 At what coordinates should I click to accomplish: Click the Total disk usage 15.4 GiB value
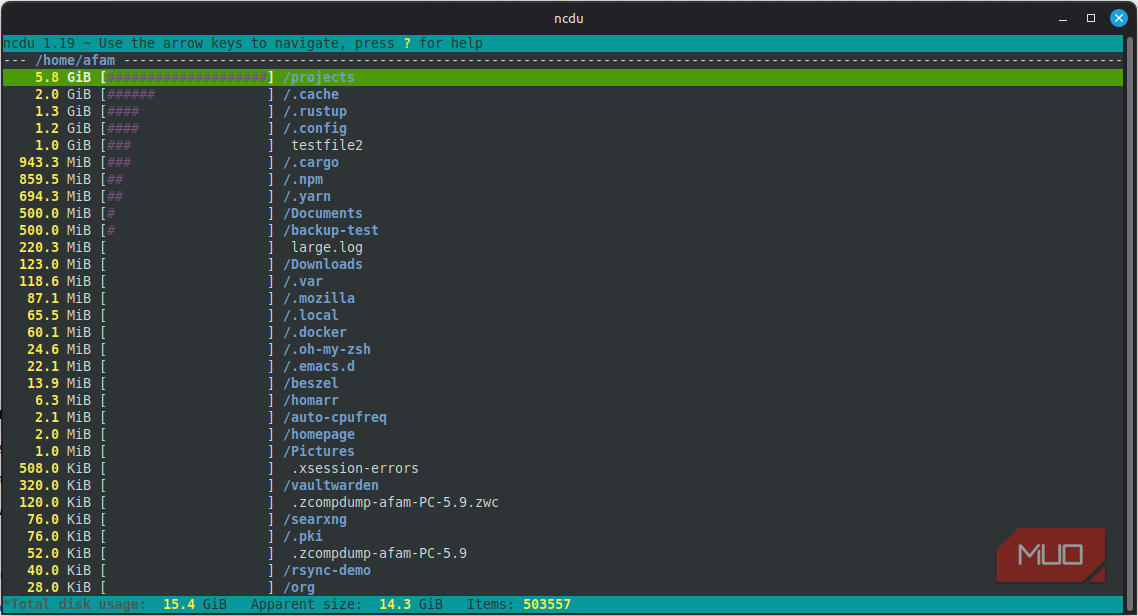[195, 604]
